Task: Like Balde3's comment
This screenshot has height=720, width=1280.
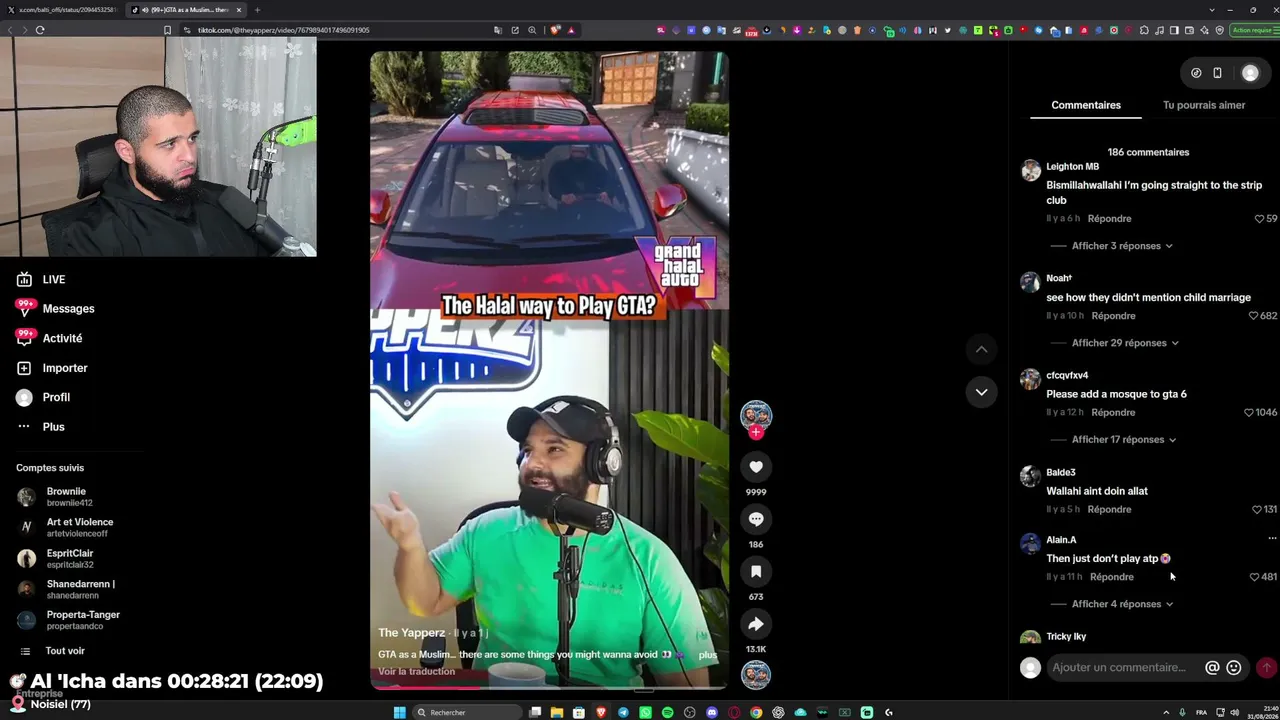Action: click(x=1257, y=510)
